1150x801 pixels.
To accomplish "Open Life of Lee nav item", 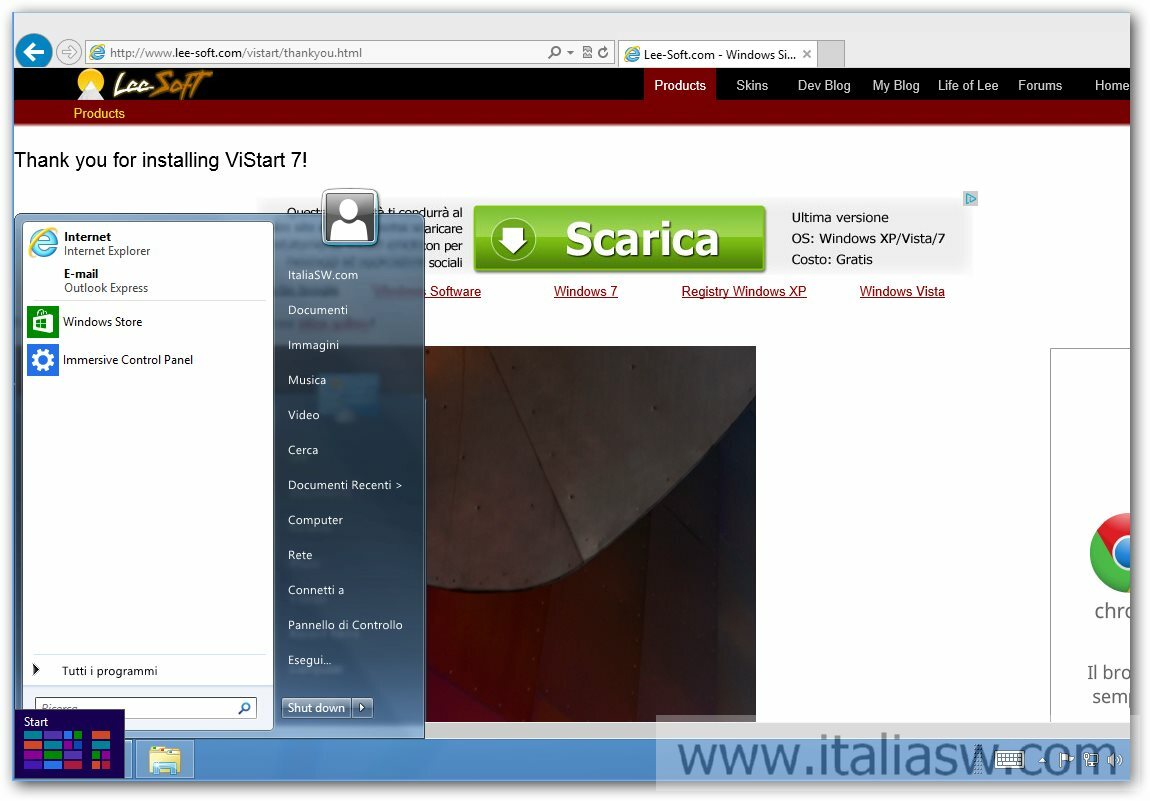I will click(x=967, y=85).
